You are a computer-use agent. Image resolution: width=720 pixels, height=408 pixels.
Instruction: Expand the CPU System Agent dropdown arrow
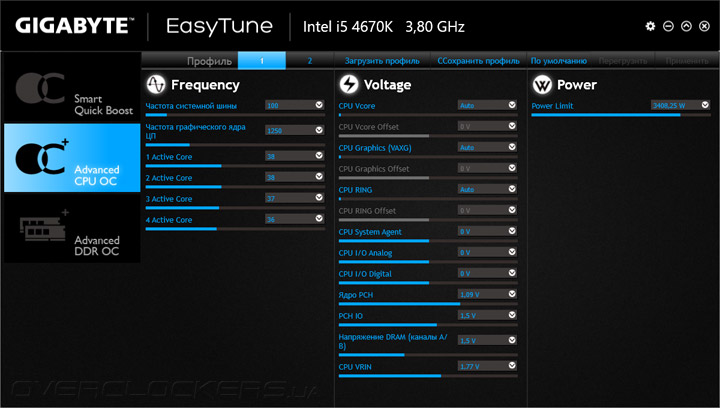pos(512,231)
